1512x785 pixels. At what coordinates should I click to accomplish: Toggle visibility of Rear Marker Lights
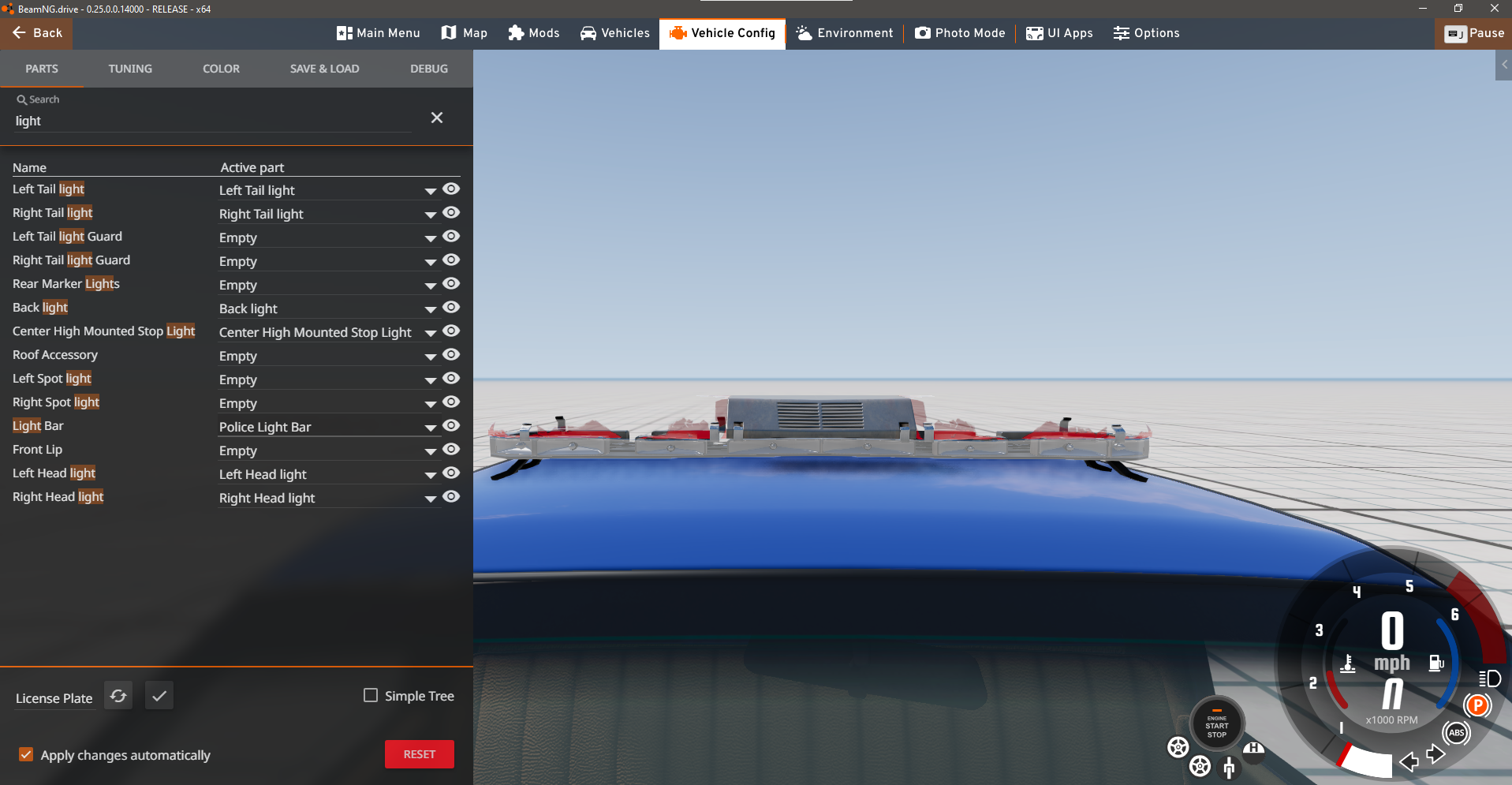point(451,284)
